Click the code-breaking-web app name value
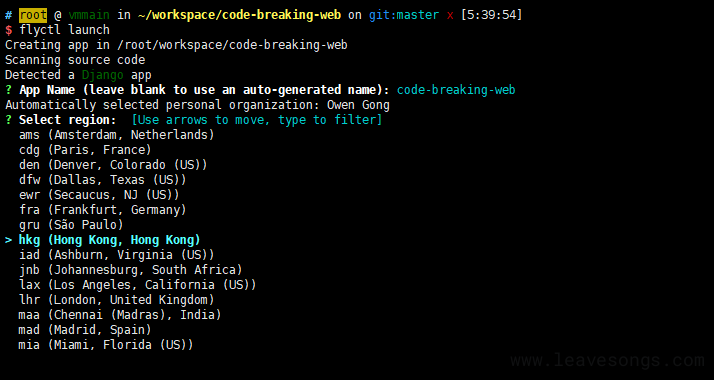Screen dimensions: 714x380 click(456, 90)
